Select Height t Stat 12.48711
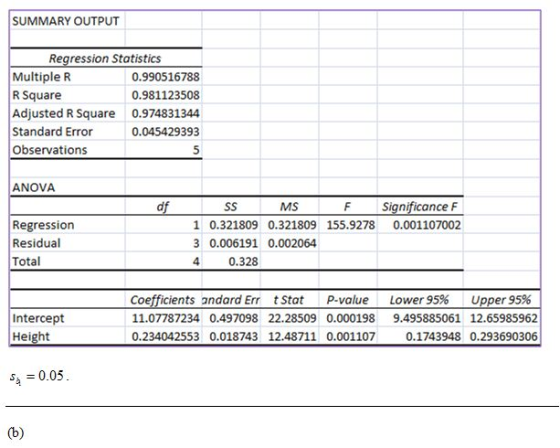Viewport: 560px width, 448px height. pos(292,337)
